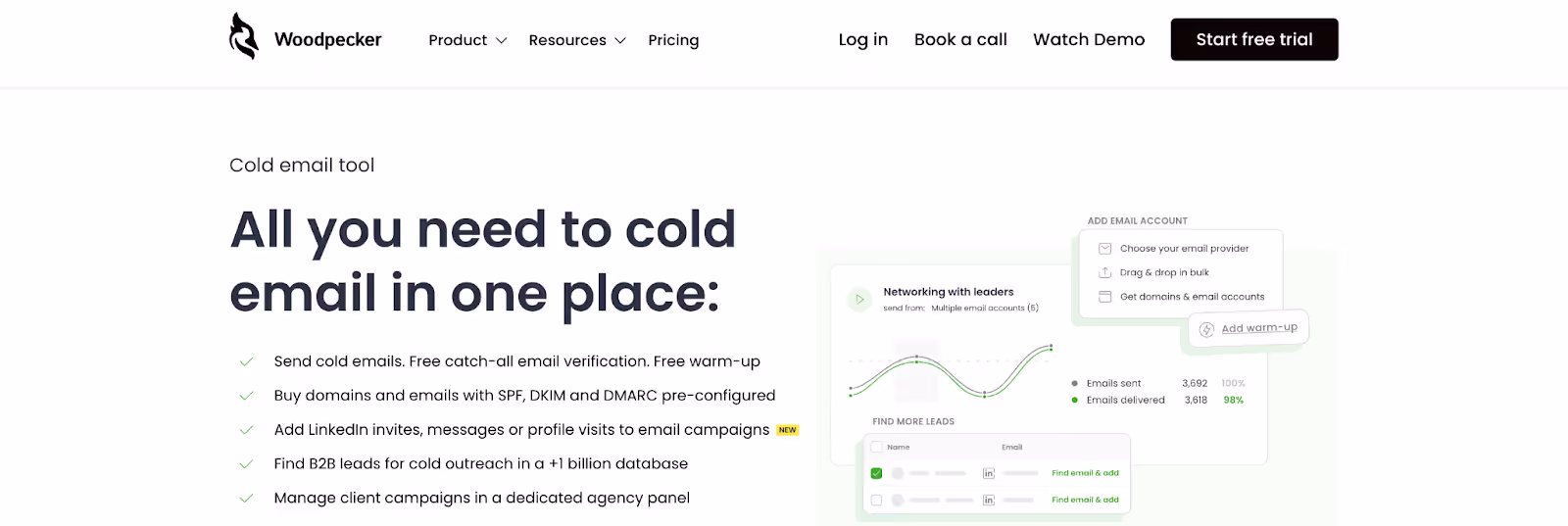The height and width of the screenshot is (526, 1568).
Task: Click the 'Manage client campaigns' feature line
Action: point(482,498)
